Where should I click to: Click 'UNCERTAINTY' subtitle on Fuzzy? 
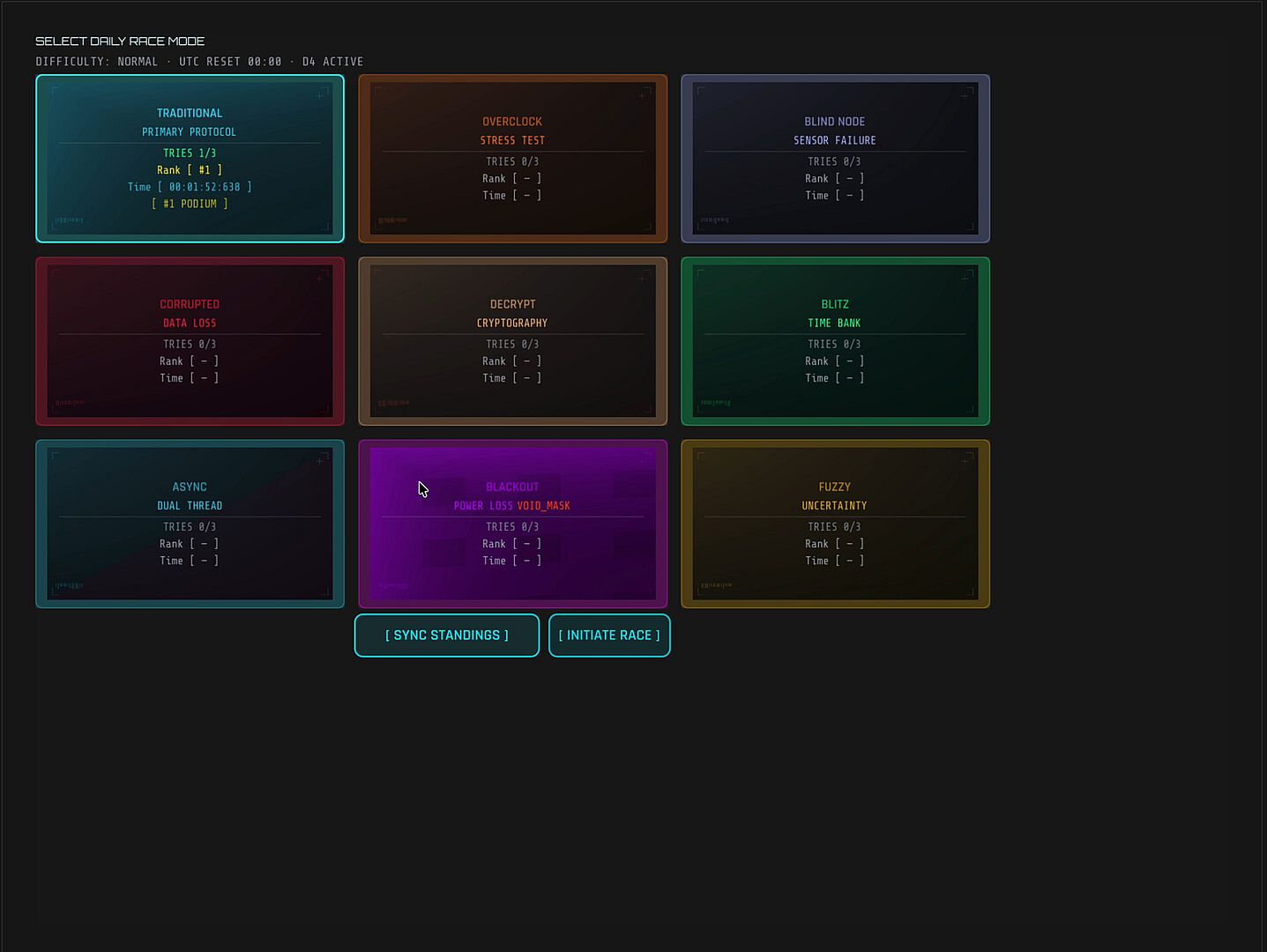[834, 506]
